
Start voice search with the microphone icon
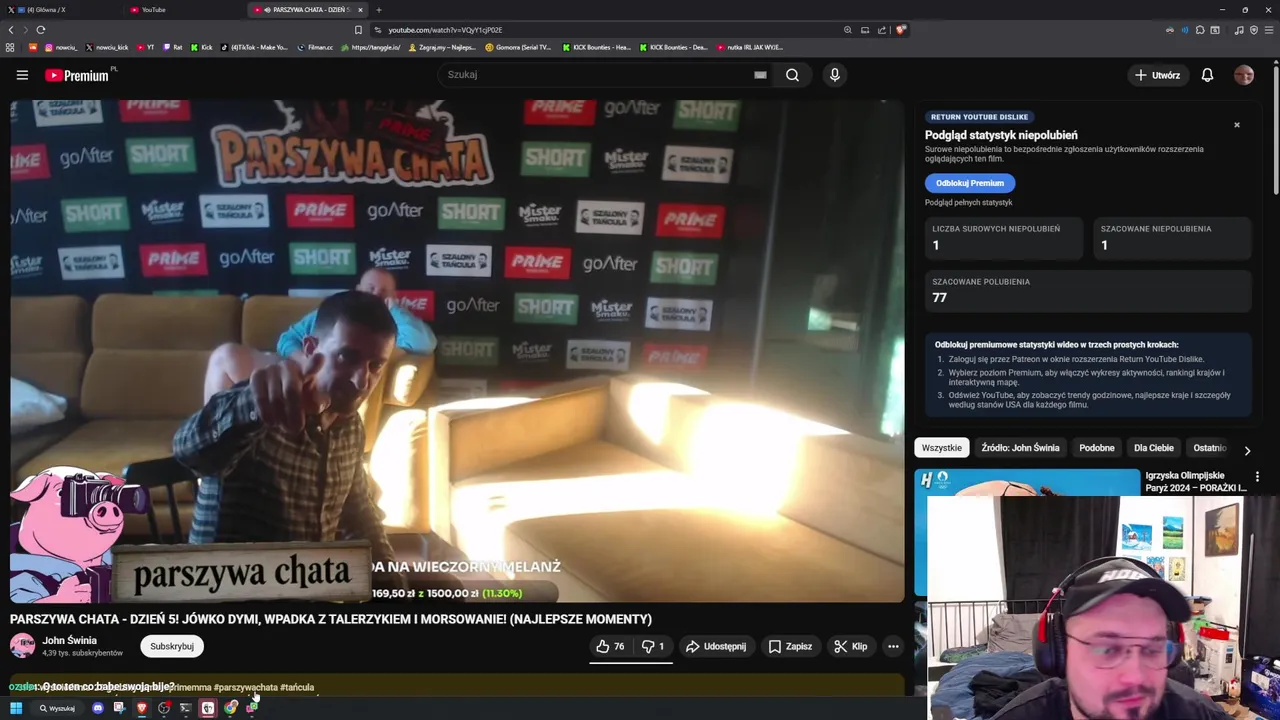[x=835, y=75]
